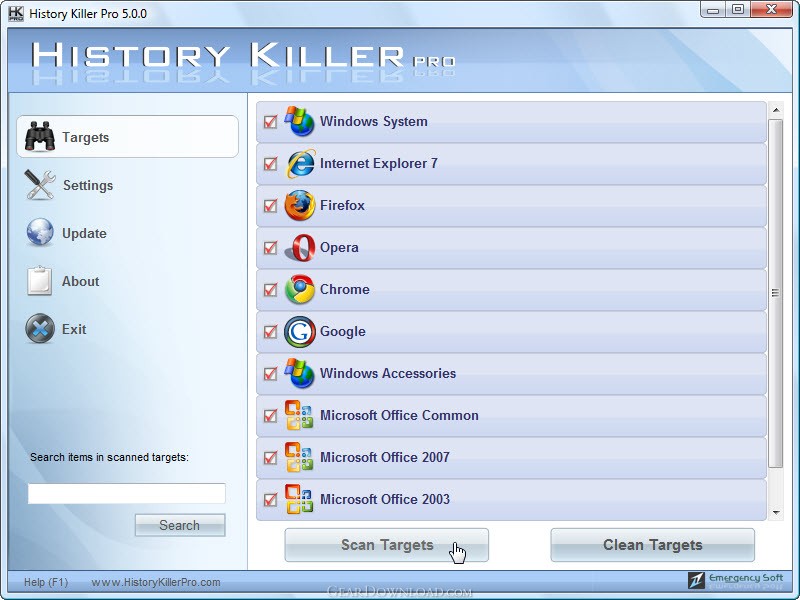Click the globe icon beside Update
Screen dimensions: 800x600
tap(40, 232)
